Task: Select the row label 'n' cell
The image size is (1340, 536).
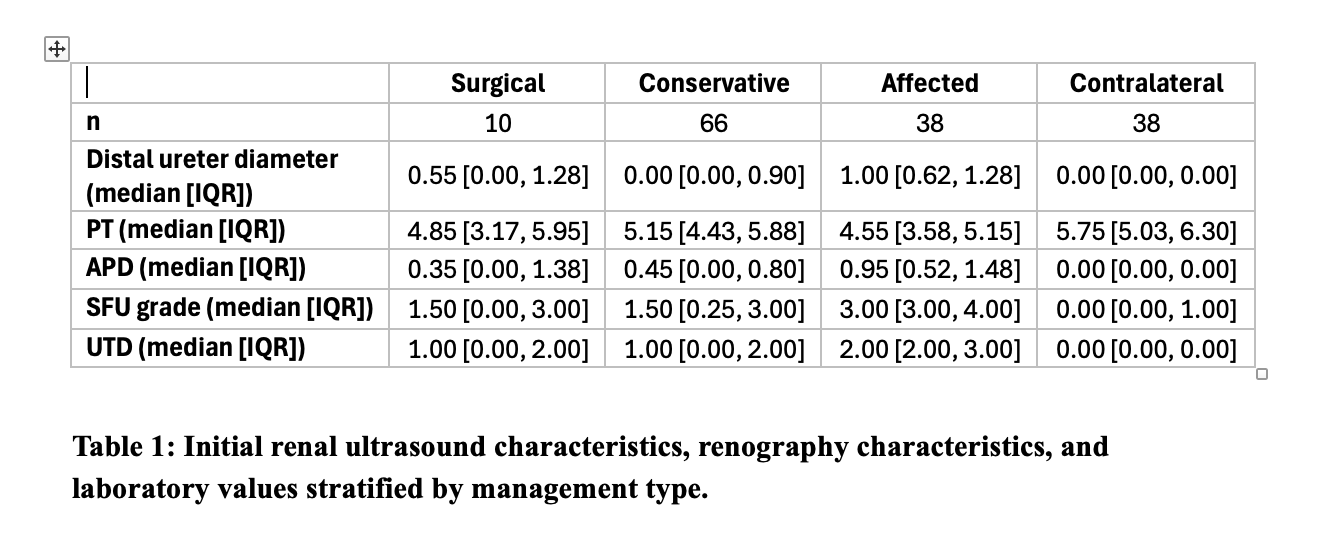Action: tap(229, 122)
